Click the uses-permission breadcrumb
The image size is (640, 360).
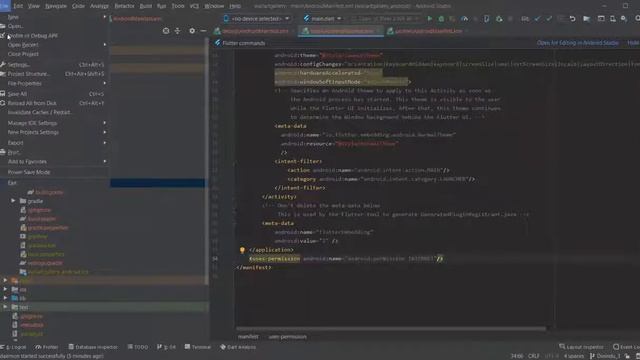point(287,337)
